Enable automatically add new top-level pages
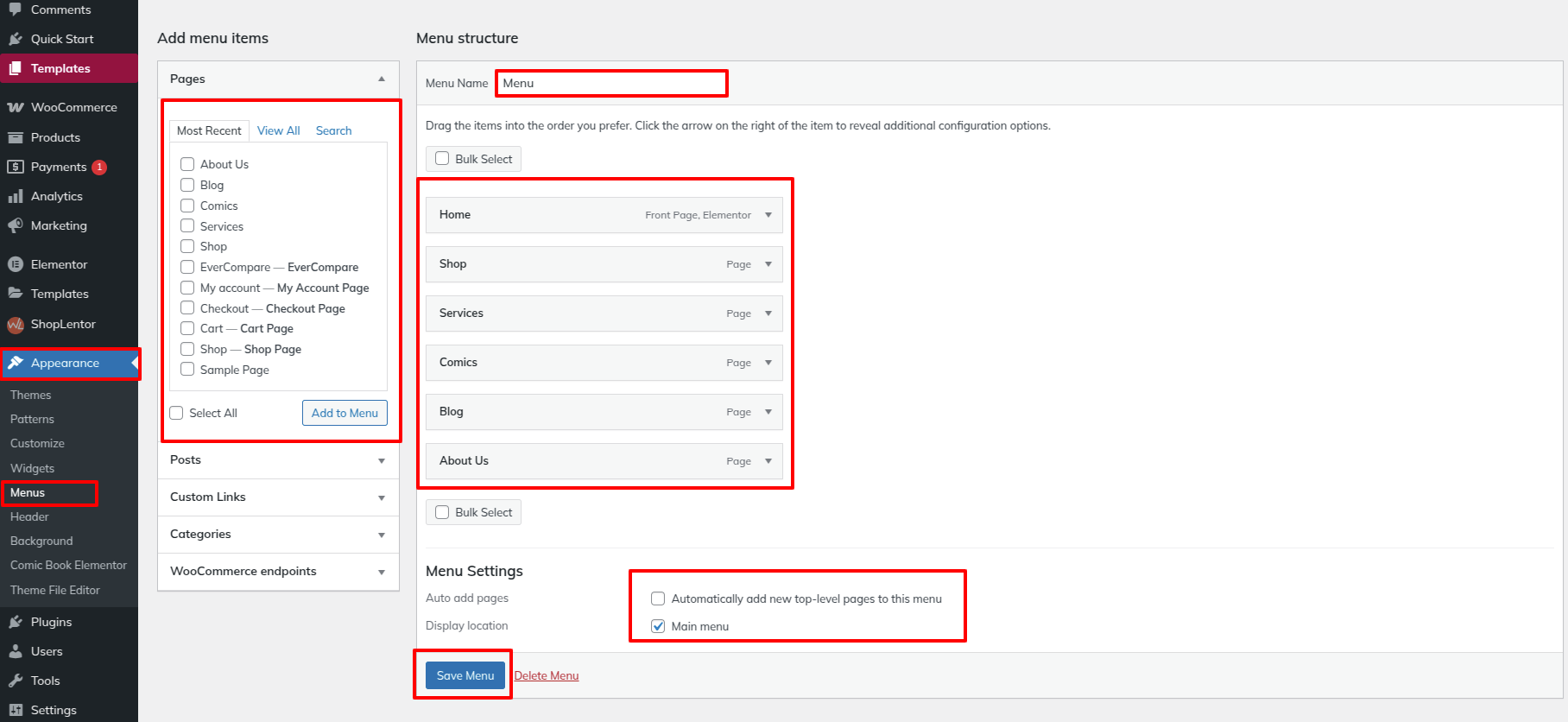 (658, 598)
